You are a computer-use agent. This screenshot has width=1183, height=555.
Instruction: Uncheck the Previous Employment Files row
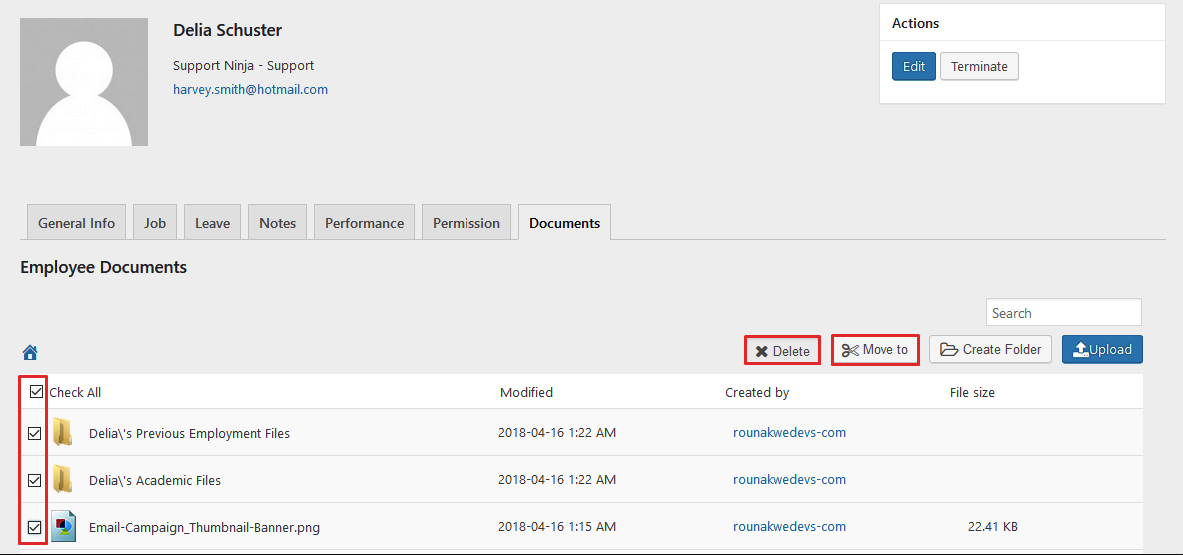pyautogui.click(x=35, y=434)
